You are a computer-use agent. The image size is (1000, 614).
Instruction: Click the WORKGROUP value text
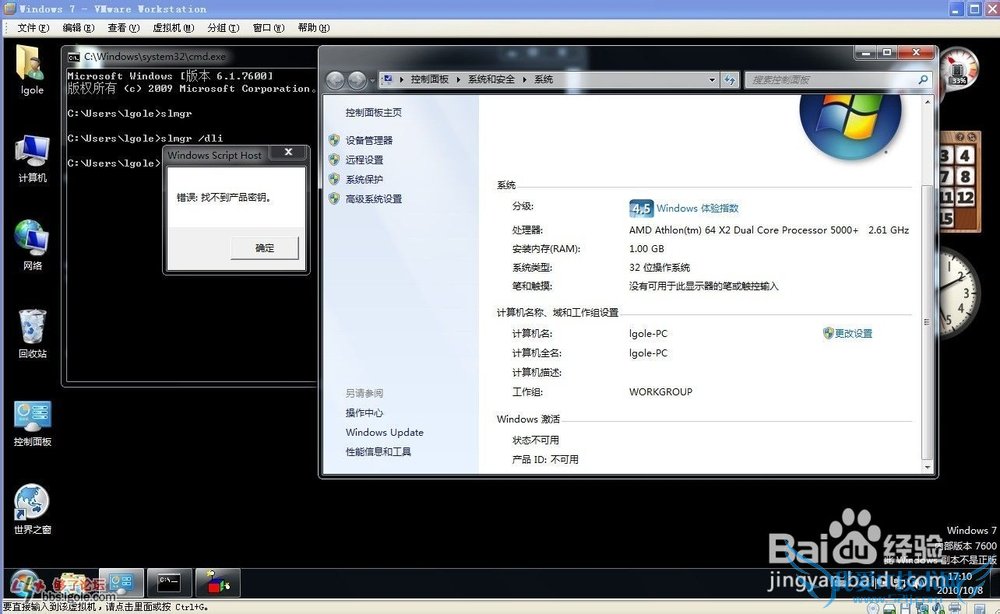coord(661,392)
